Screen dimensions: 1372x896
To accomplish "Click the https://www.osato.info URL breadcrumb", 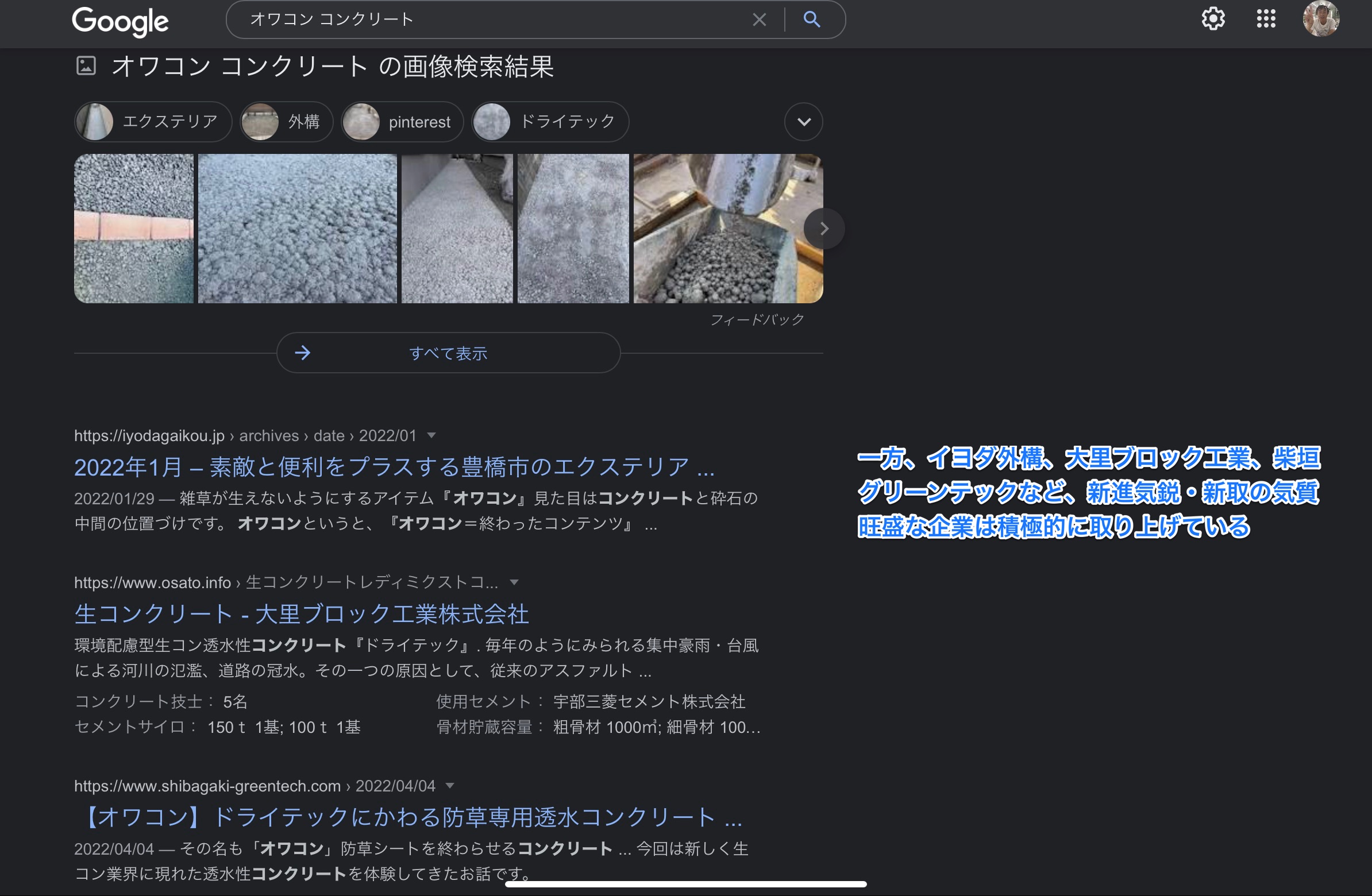I will pos(286,582).
